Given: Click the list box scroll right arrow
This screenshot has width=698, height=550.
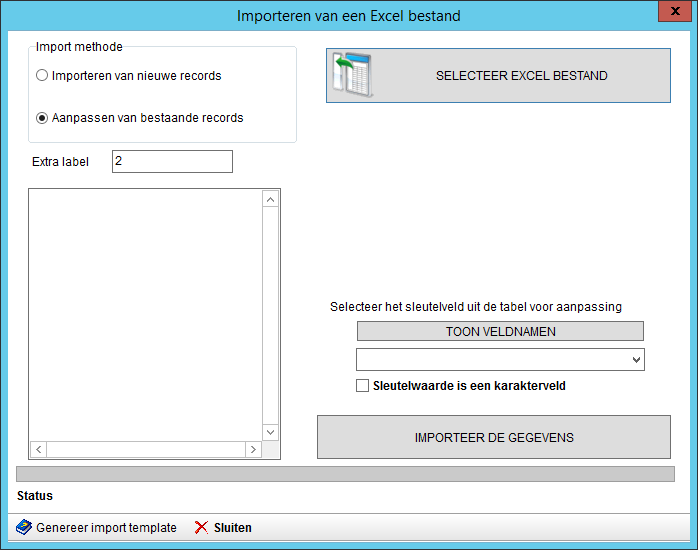Looking at the screenshot, I should 253,449.
